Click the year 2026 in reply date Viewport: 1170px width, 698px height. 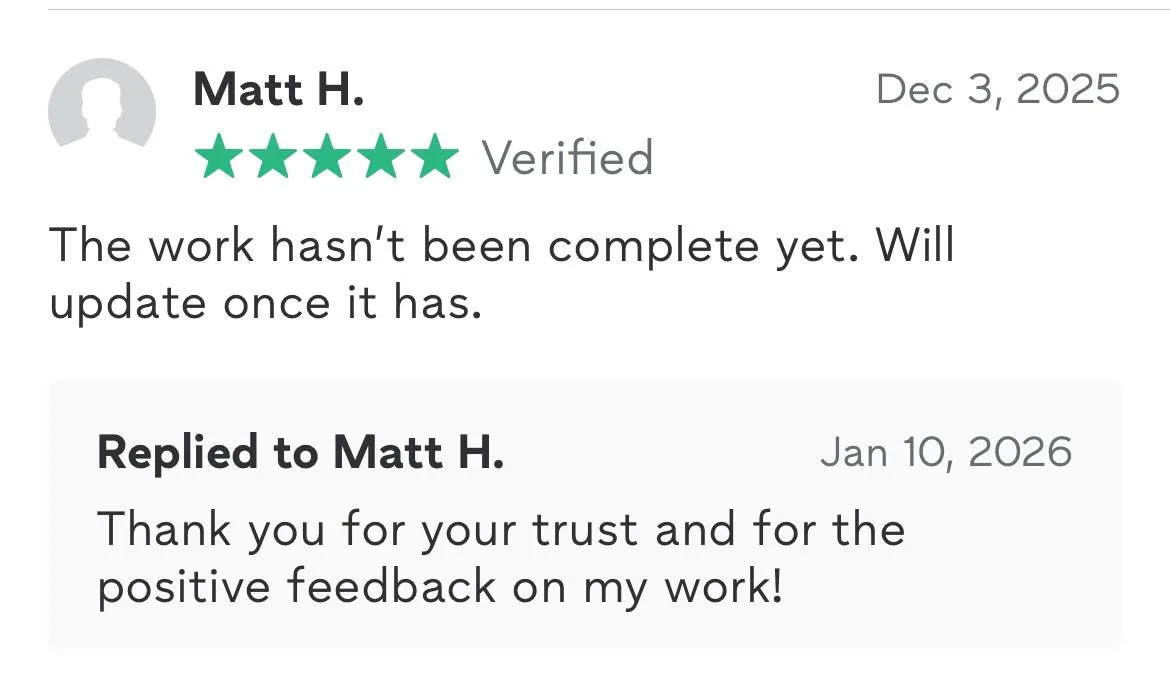pyautogui.click(x=1020, y=452)
